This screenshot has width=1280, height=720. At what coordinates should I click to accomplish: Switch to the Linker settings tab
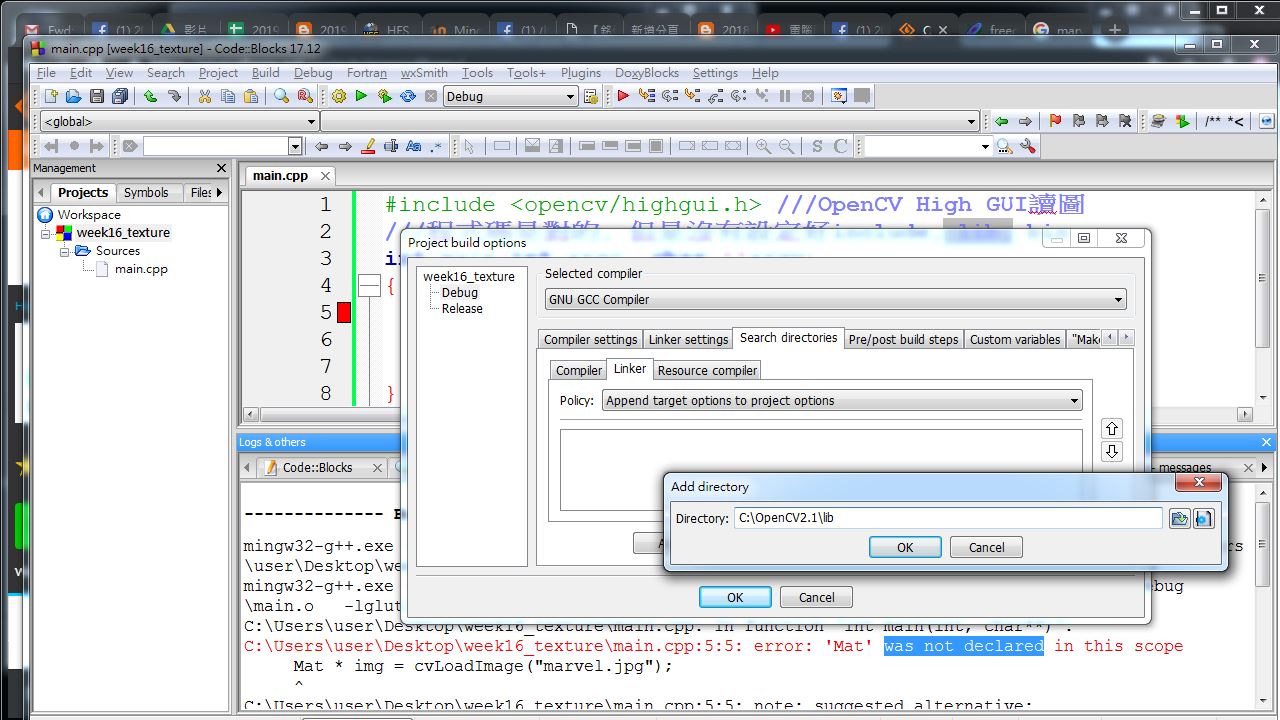(688, 339)
